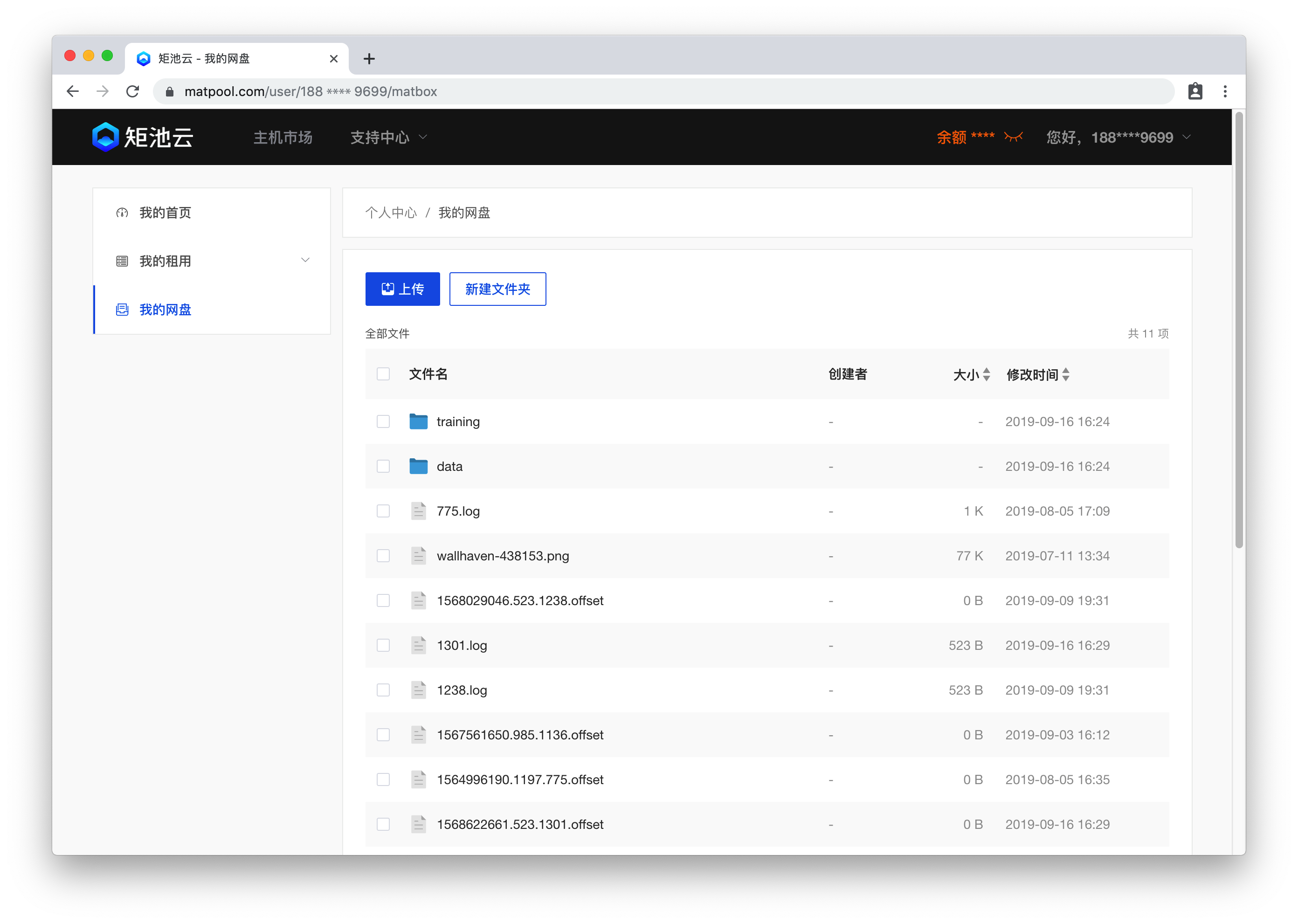This screenshot has width=1298, height=924.
Task: Sort files by 大小 column arrows
Action: [986, 374]
